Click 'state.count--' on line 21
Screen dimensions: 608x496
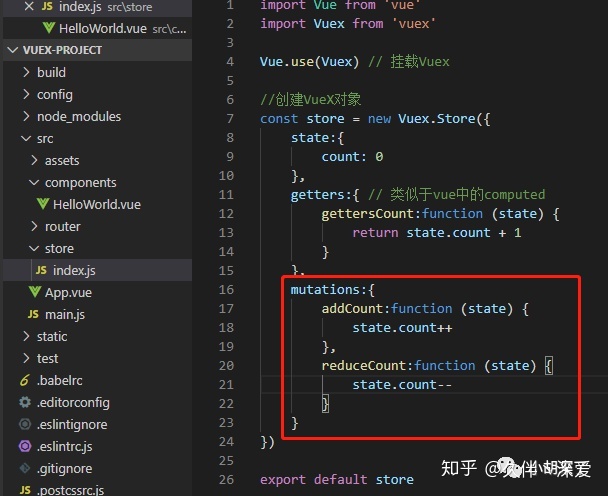click(402, 385)
